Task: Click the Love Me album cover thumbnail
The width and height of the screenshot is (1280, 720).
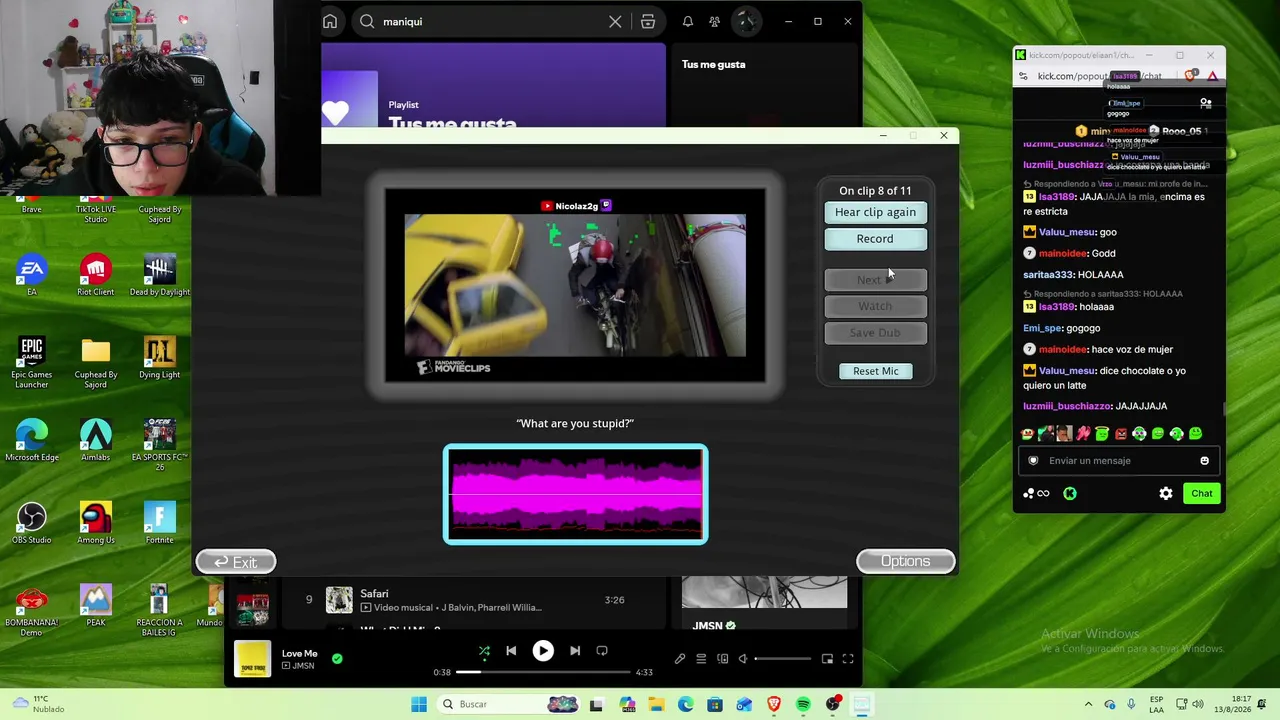Action: [x=252, y=659]
